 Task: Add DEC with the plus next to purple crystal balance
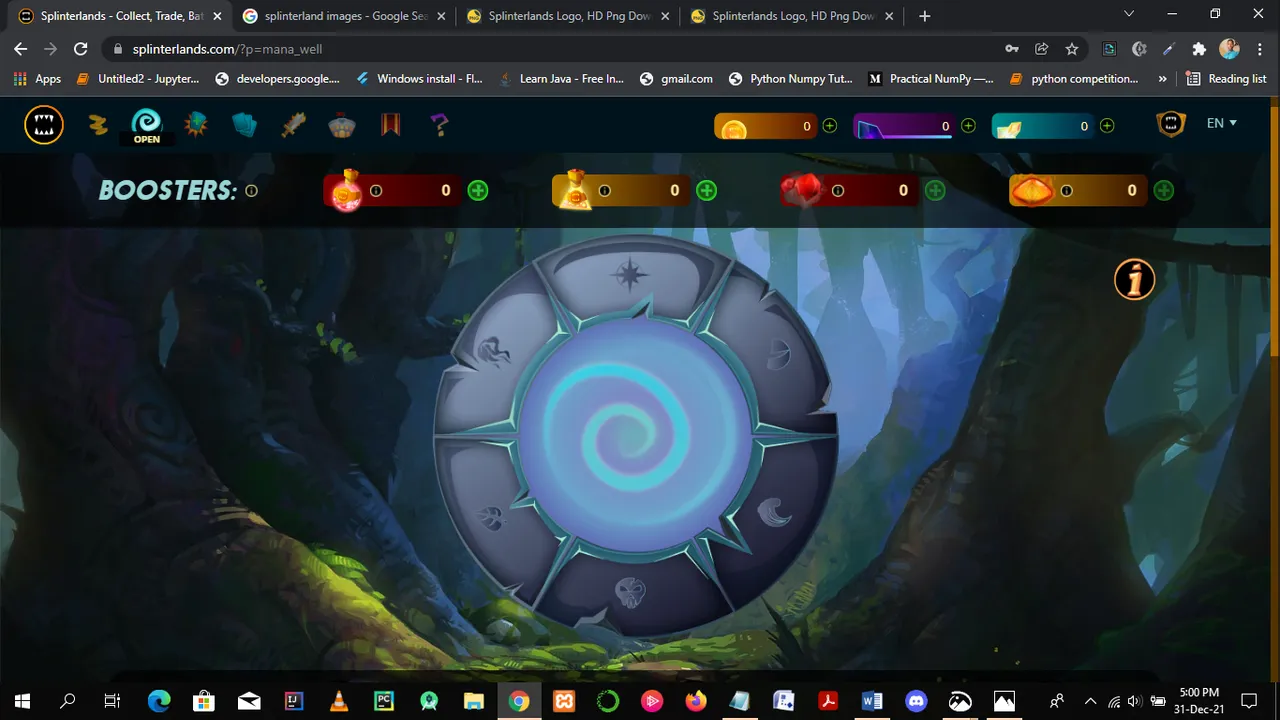968,126
